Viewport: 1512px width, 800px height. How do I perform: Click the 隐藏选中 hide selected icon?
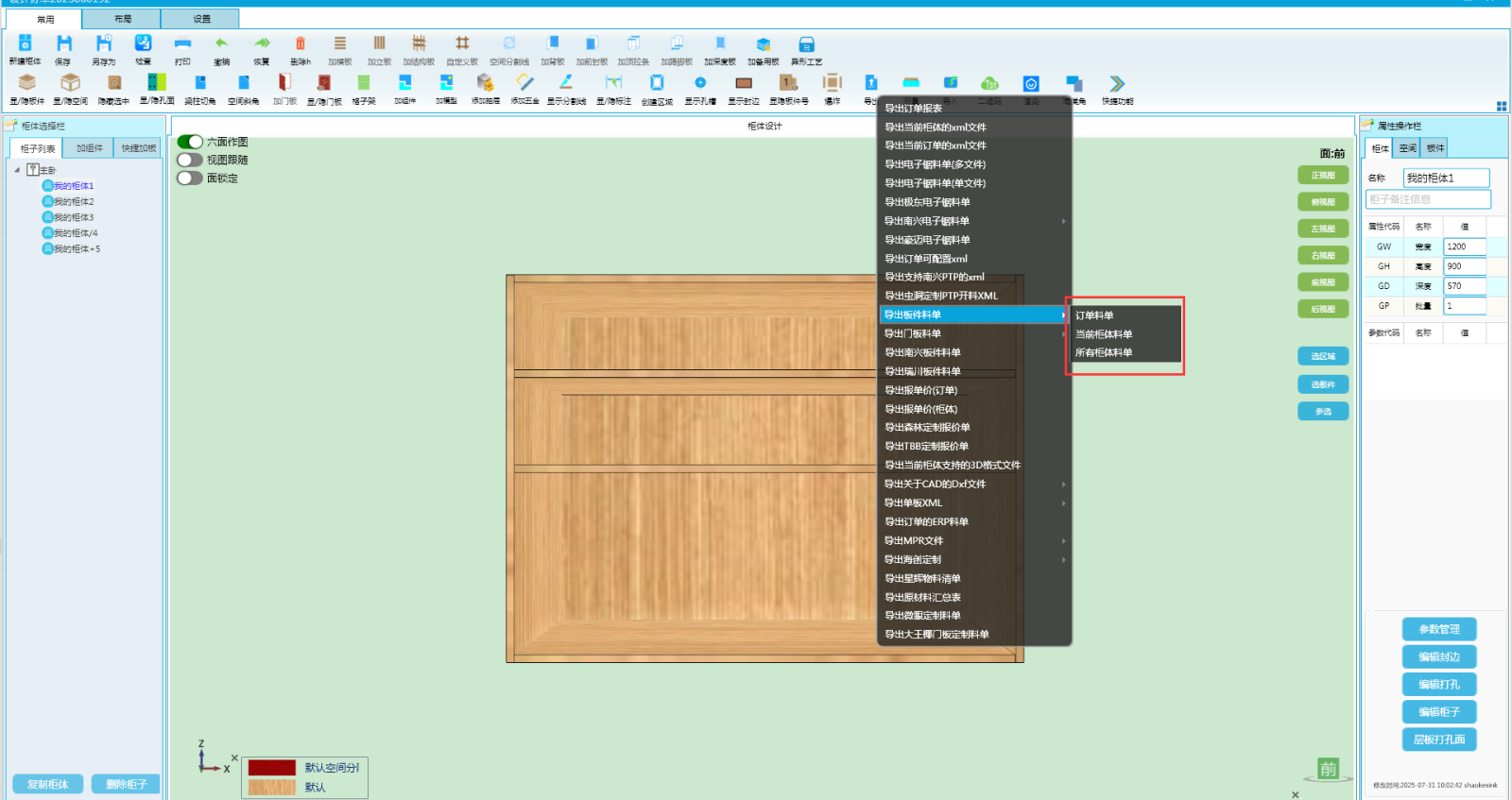(113, 83)
